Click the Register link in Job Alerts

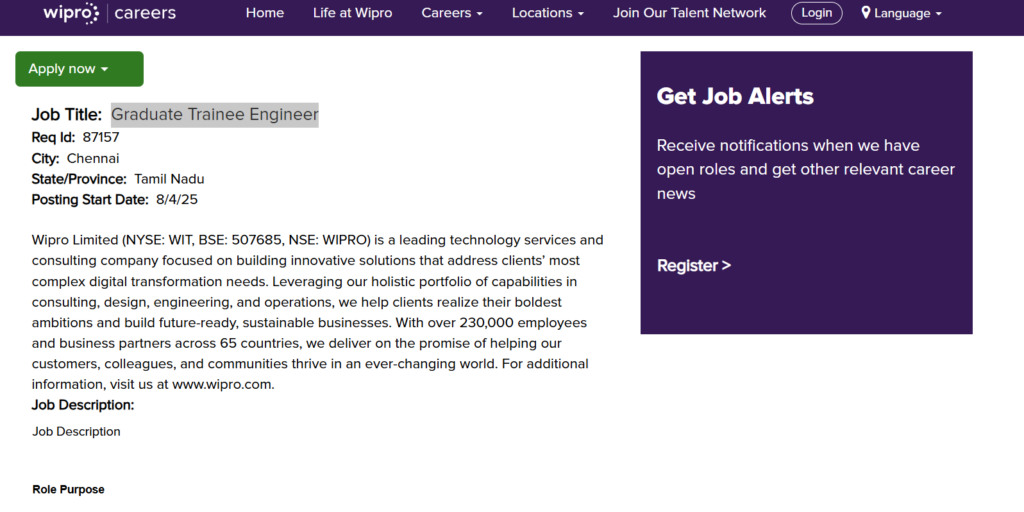694,265
